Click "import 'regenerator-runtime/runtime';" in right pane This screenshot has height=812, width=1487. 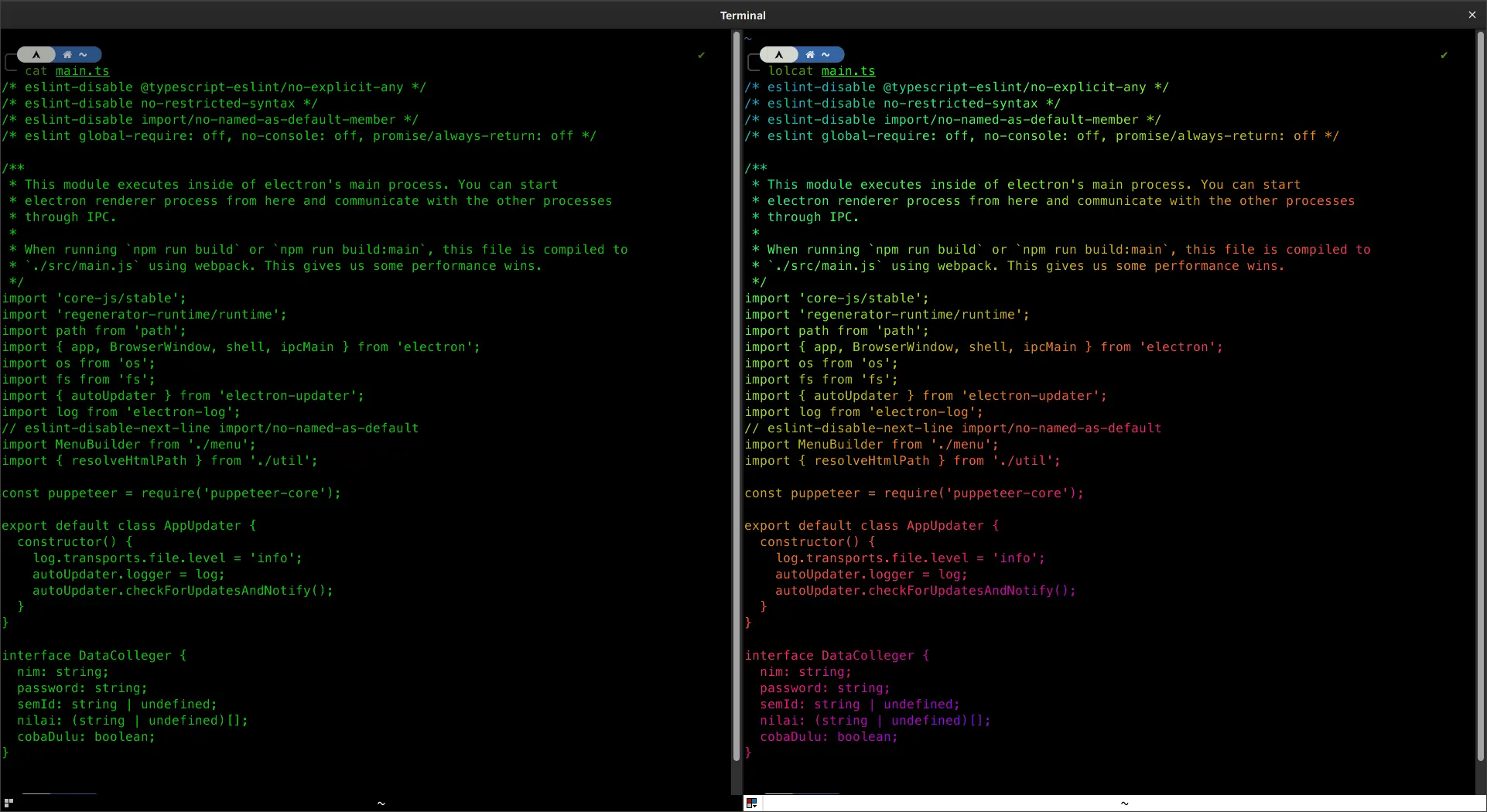click(x=887, y=315)
